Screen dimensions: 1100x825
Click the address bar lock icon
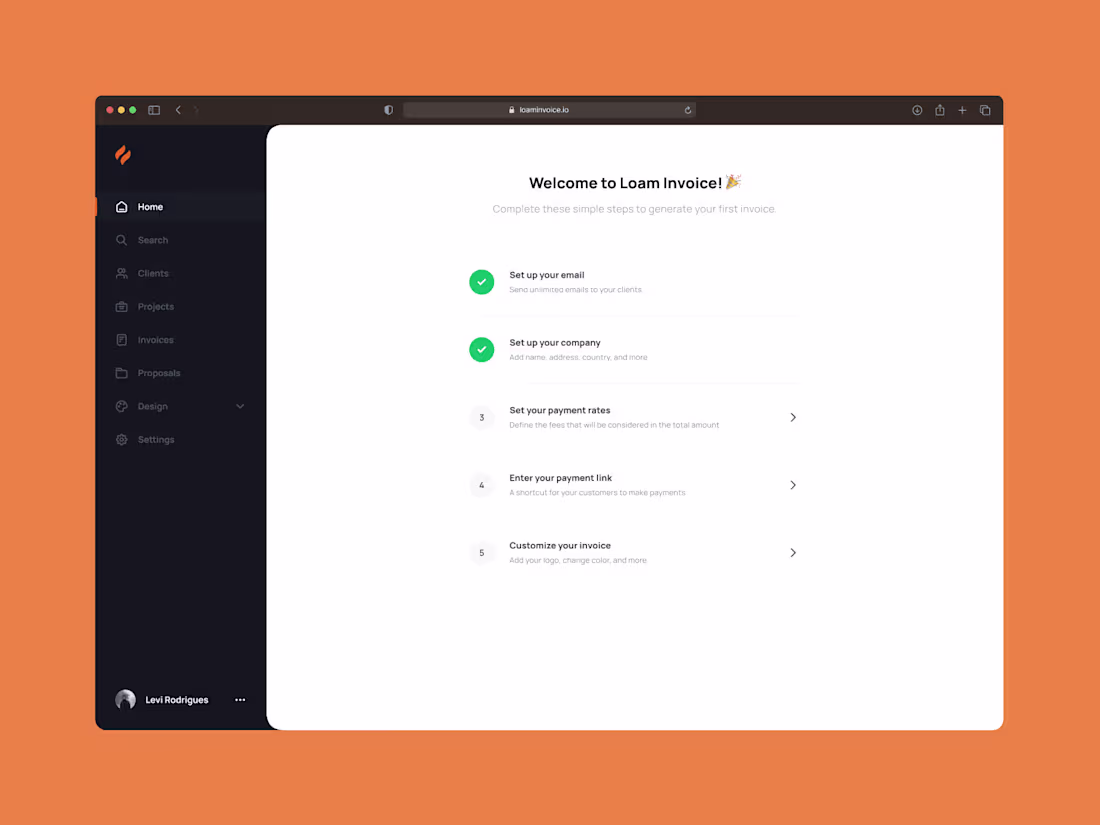pos(511,110)
